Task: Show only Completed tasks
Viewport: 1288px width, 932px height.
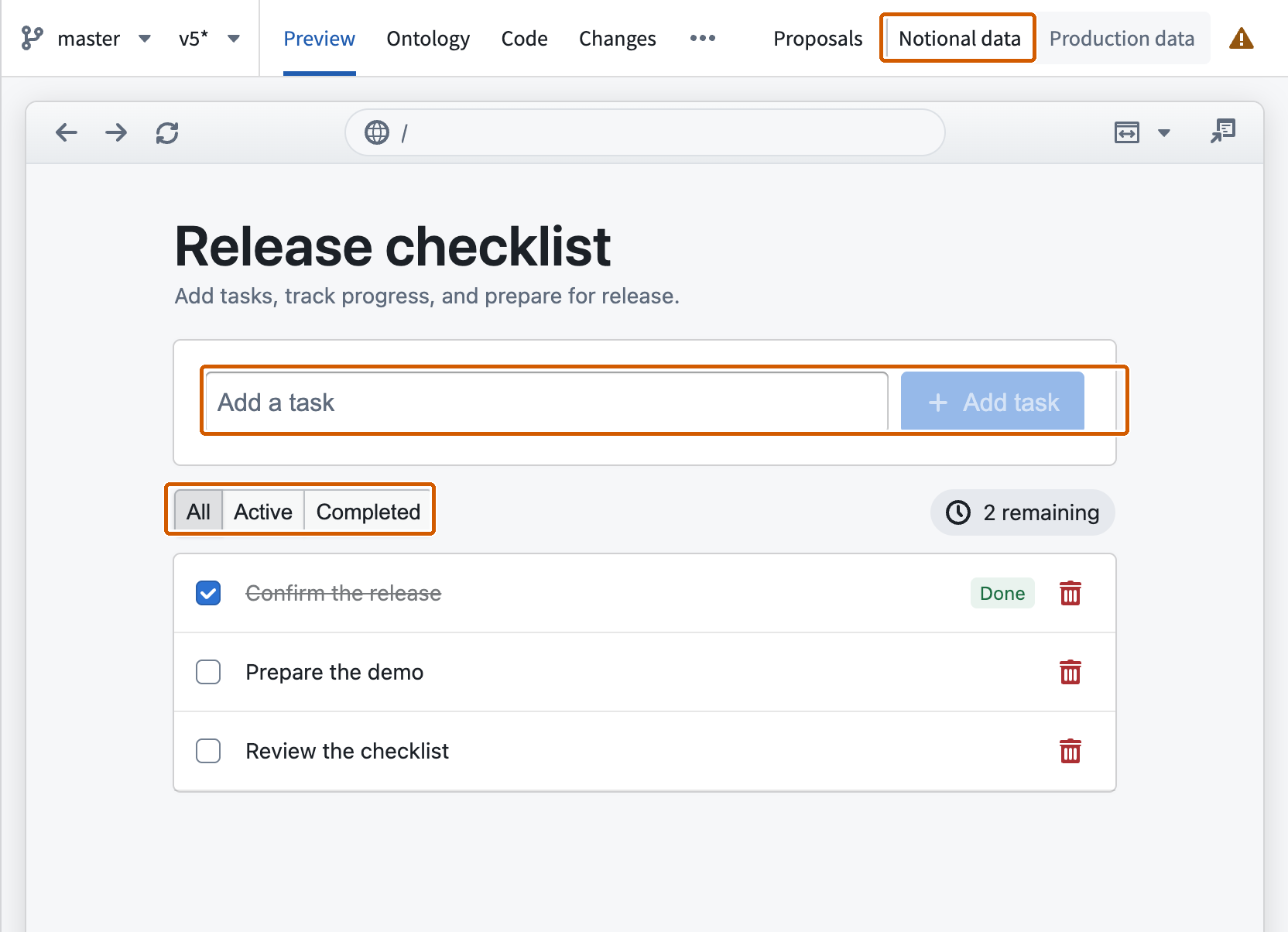Action: coord(368,512)
